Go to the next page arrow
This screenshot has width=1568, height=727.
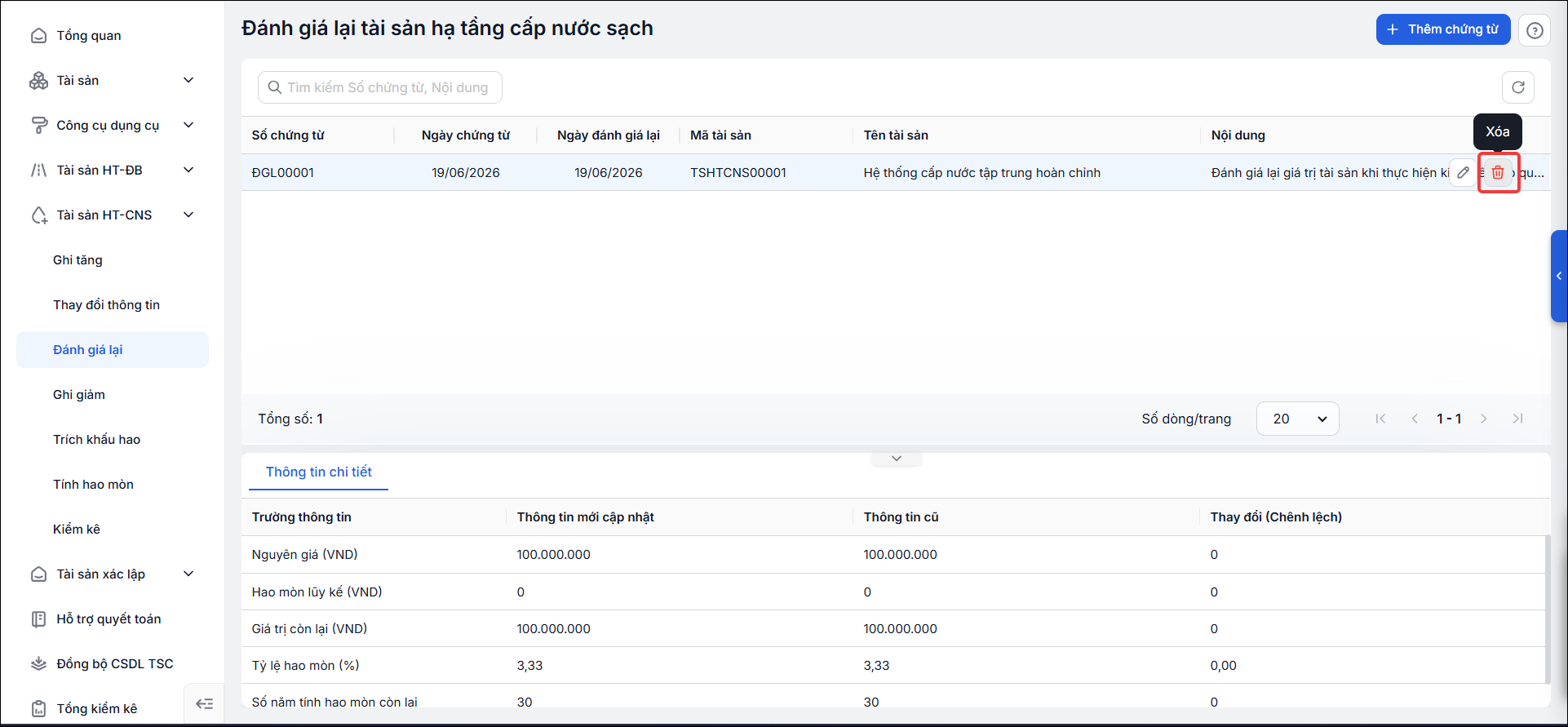point(1484,419)
